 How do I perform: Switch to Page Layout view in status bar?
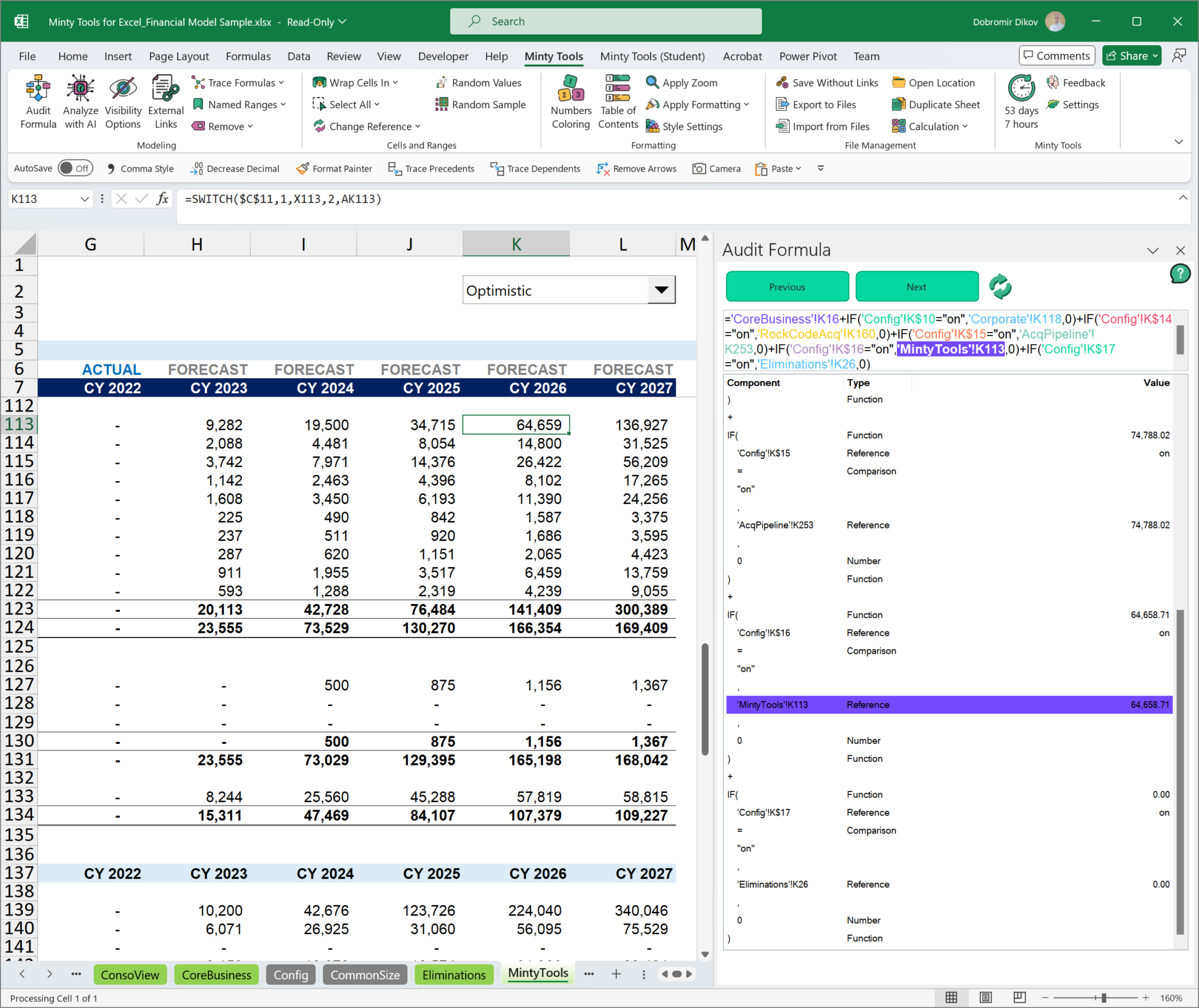click(x=985, y=997)
